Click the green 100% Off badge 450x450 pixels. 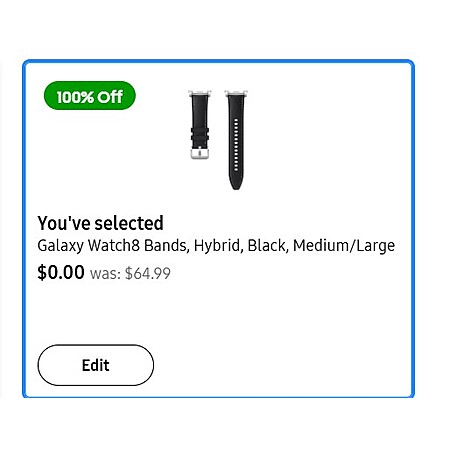click(x=90, y=96)
